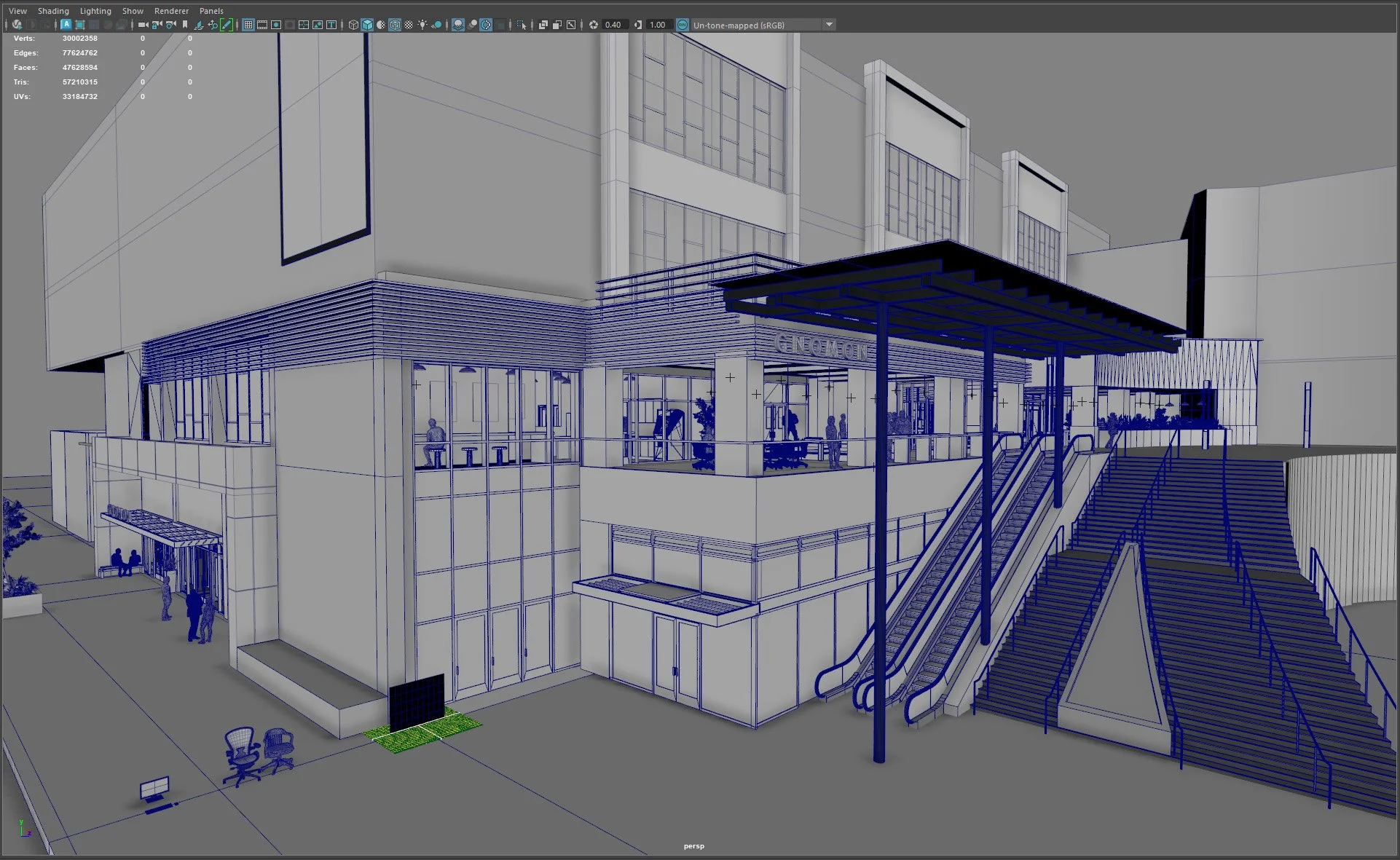Click the Tris count 57210315
Screen dimensions: 1400x860
[x=79, y=82]
